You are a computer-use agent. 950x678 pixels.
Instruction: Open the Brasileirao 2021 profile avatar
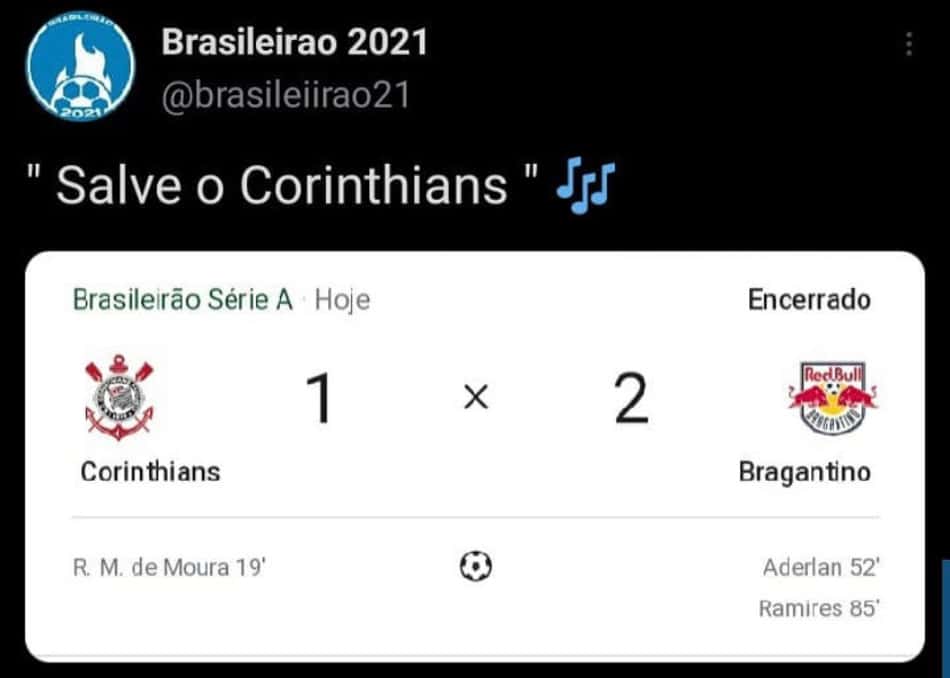click(81, 65)
